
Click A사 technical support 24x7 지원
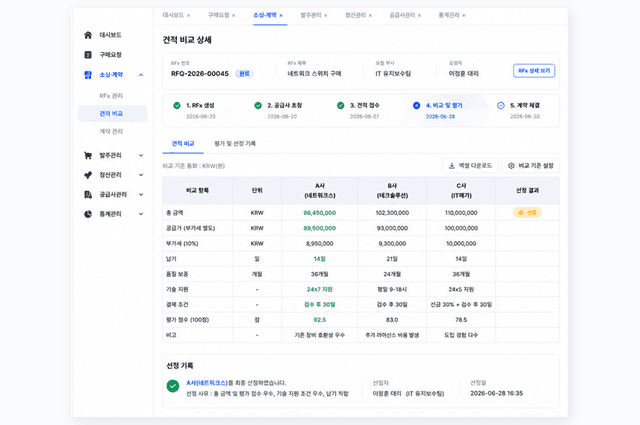pos(320,289)
